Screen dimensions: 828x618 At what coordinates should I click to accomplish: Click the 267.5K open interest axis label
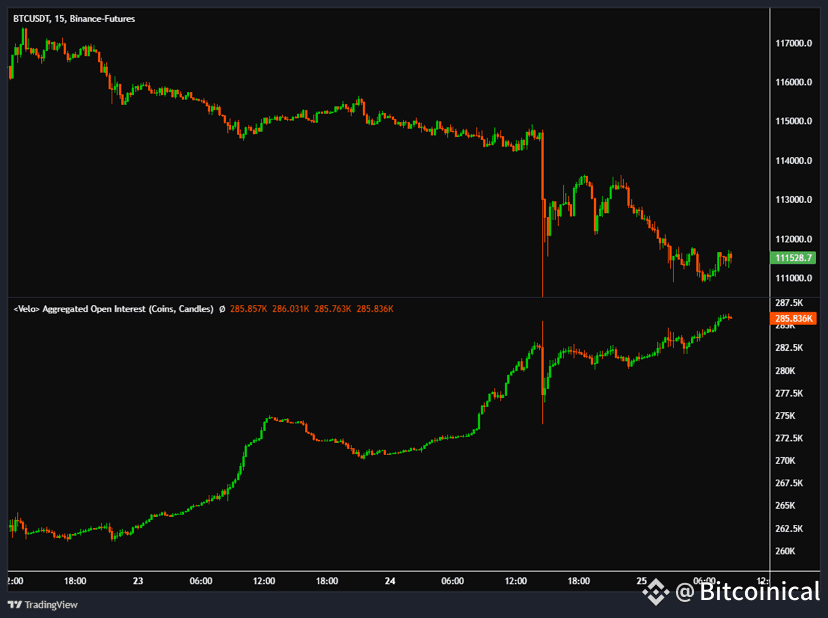(x=789, y=483)
